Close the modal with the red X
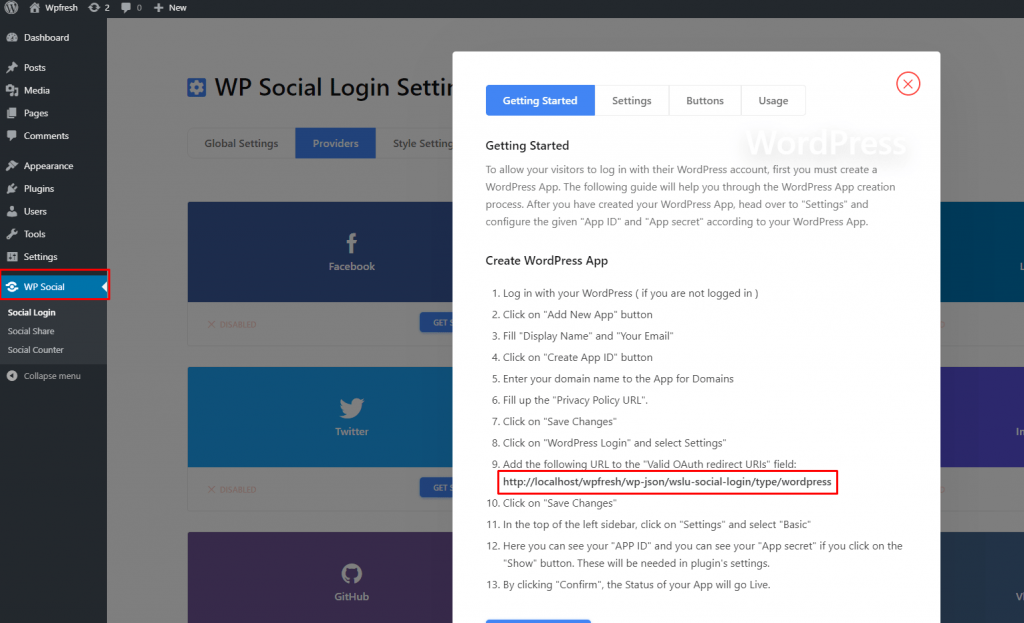1024x623 pixels. tap(908, 84)
